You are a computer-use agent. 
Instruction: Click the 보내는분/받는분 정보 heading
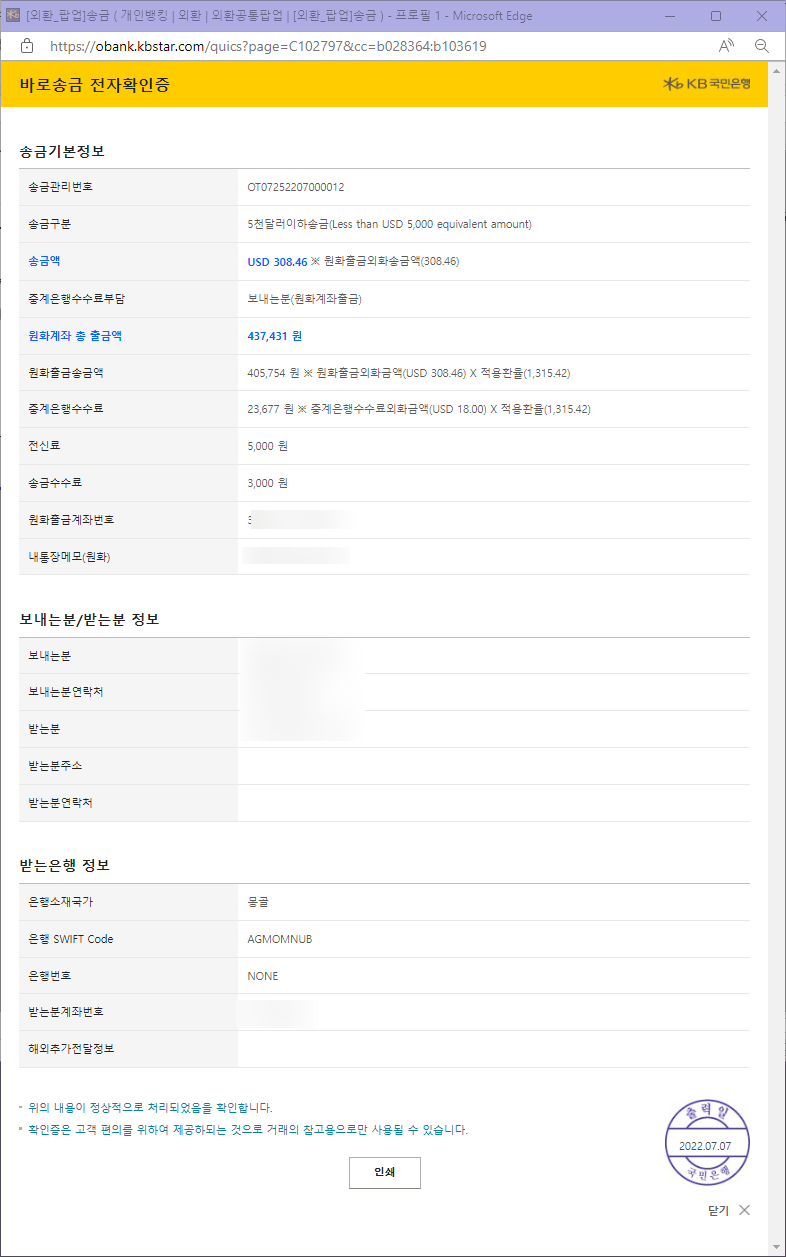pyautogui.click(x=89, y=619)
